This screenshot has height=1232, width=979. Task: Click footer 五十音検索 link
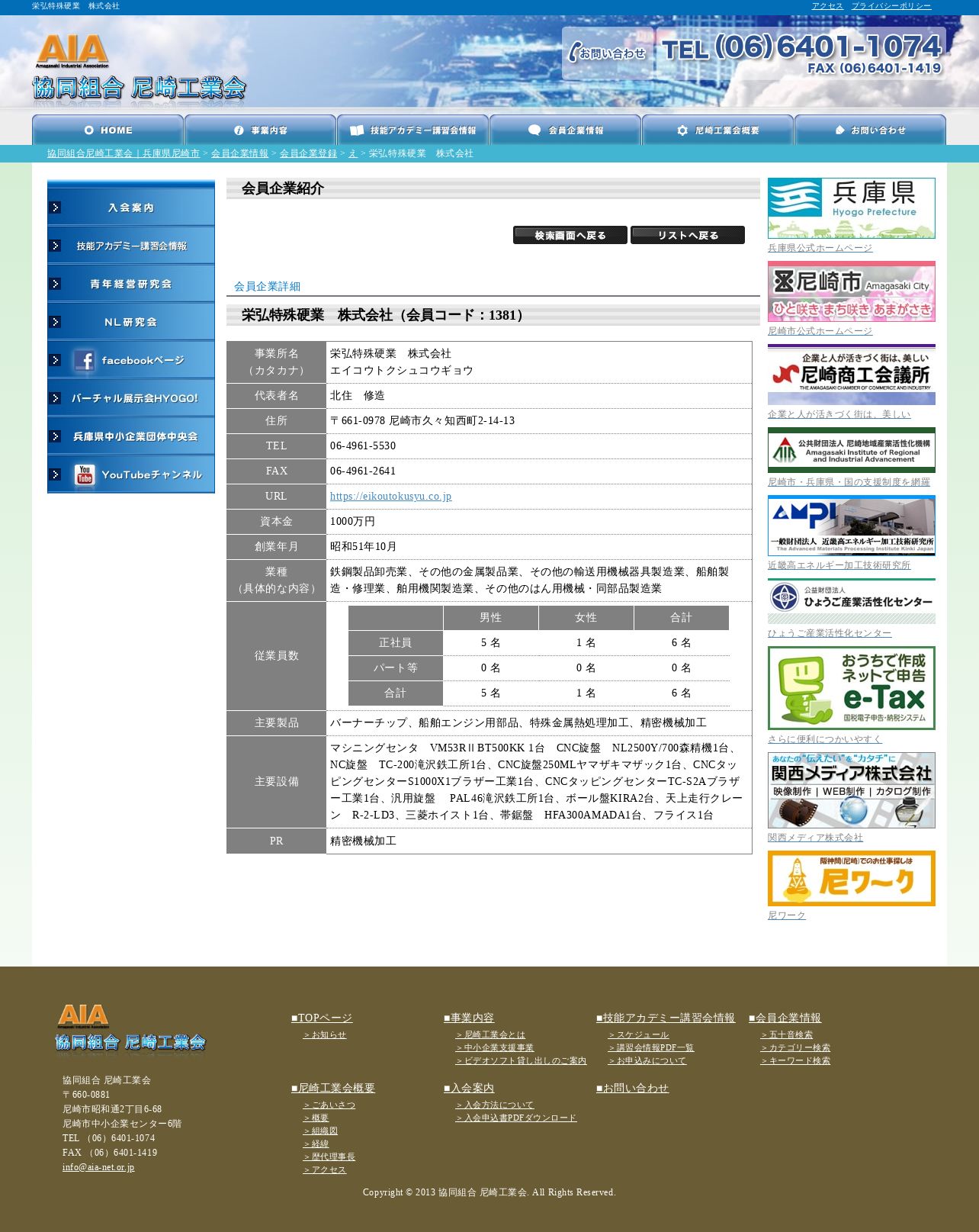(x=787, y=1035)
